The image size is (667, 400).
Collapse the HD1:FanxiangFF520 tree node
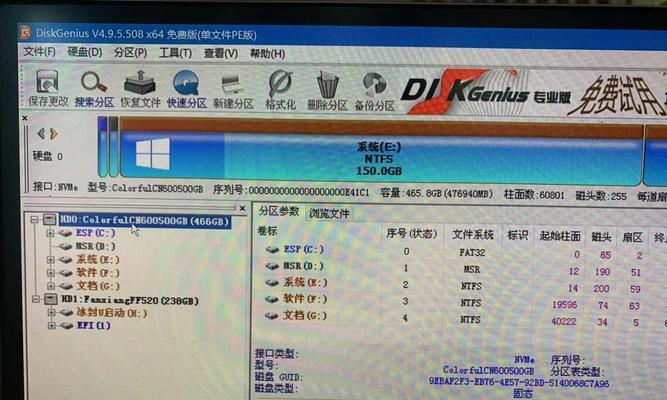(36, 299)
